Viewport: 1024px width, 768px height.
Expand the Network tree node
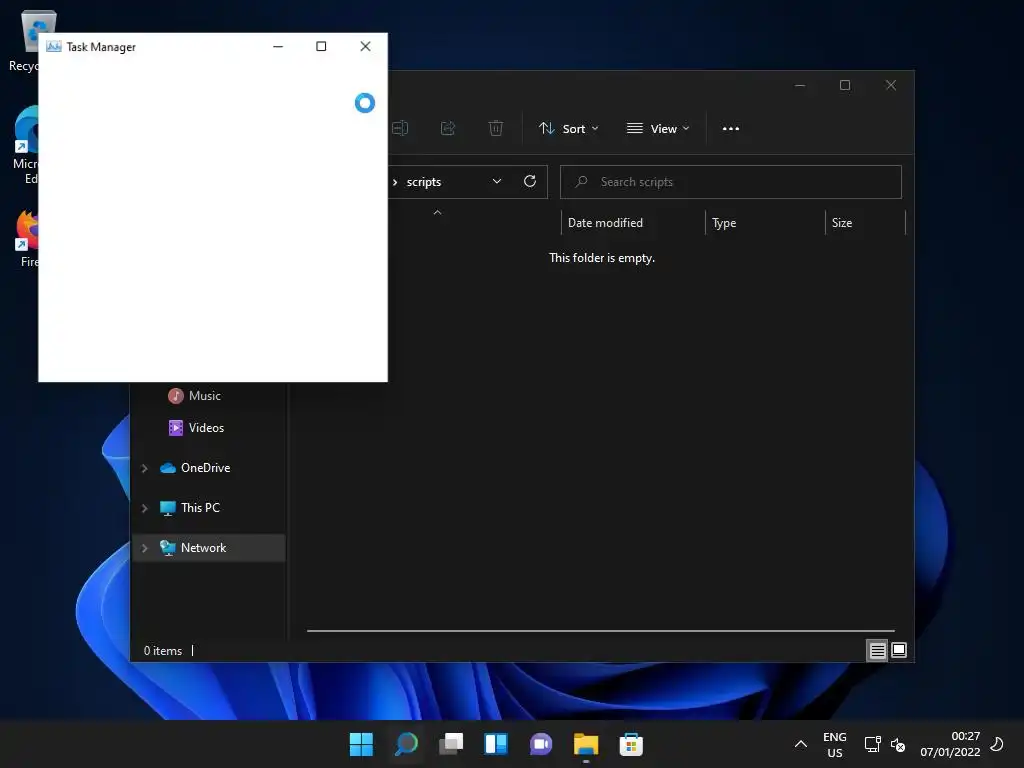tap(144, 549)
